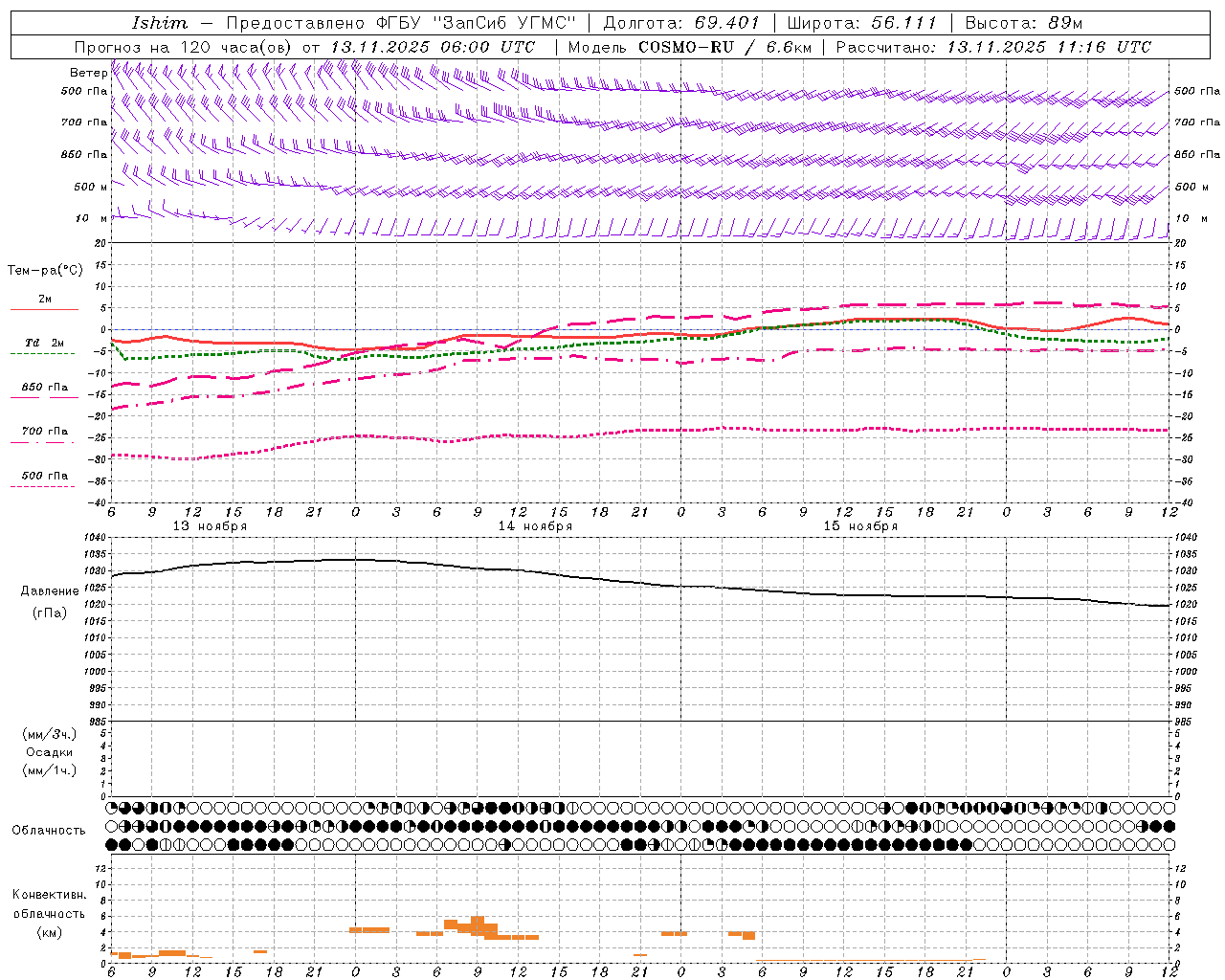Click the 1040 value on left pressure axis
This screenshot has width=1225, height=980.
pos(96,538)
